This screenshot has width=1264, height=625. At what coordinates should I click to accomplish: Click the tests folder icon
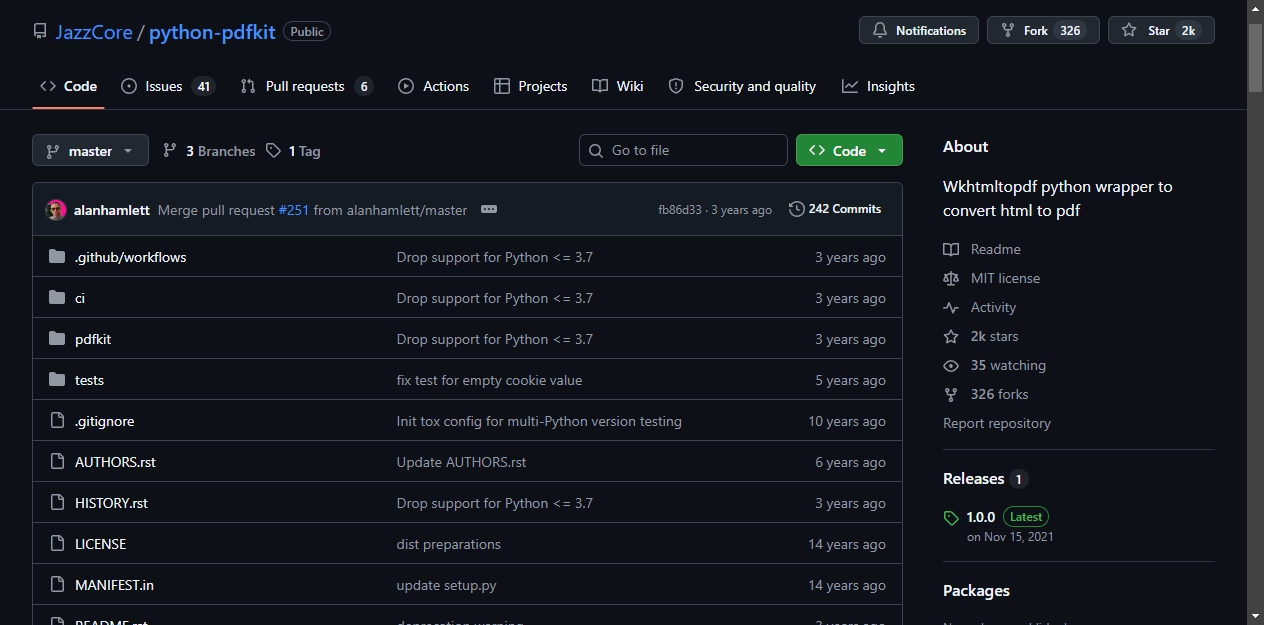pos(57,380)
